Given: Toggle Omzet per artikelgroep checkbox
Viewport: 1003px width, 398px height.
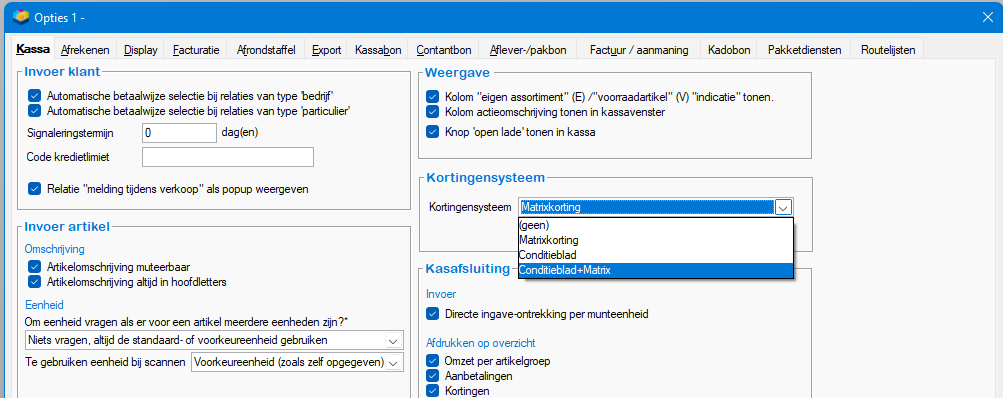Looking at the screenshot, I should pos(432,361).
